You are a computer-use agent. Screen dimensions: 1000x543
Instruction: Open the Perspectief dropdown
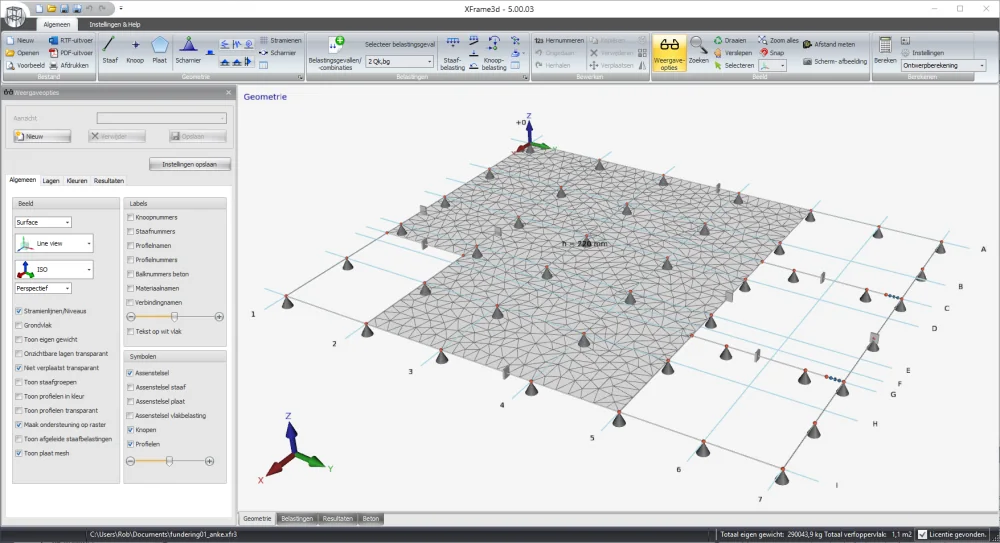tap(43, 288)
